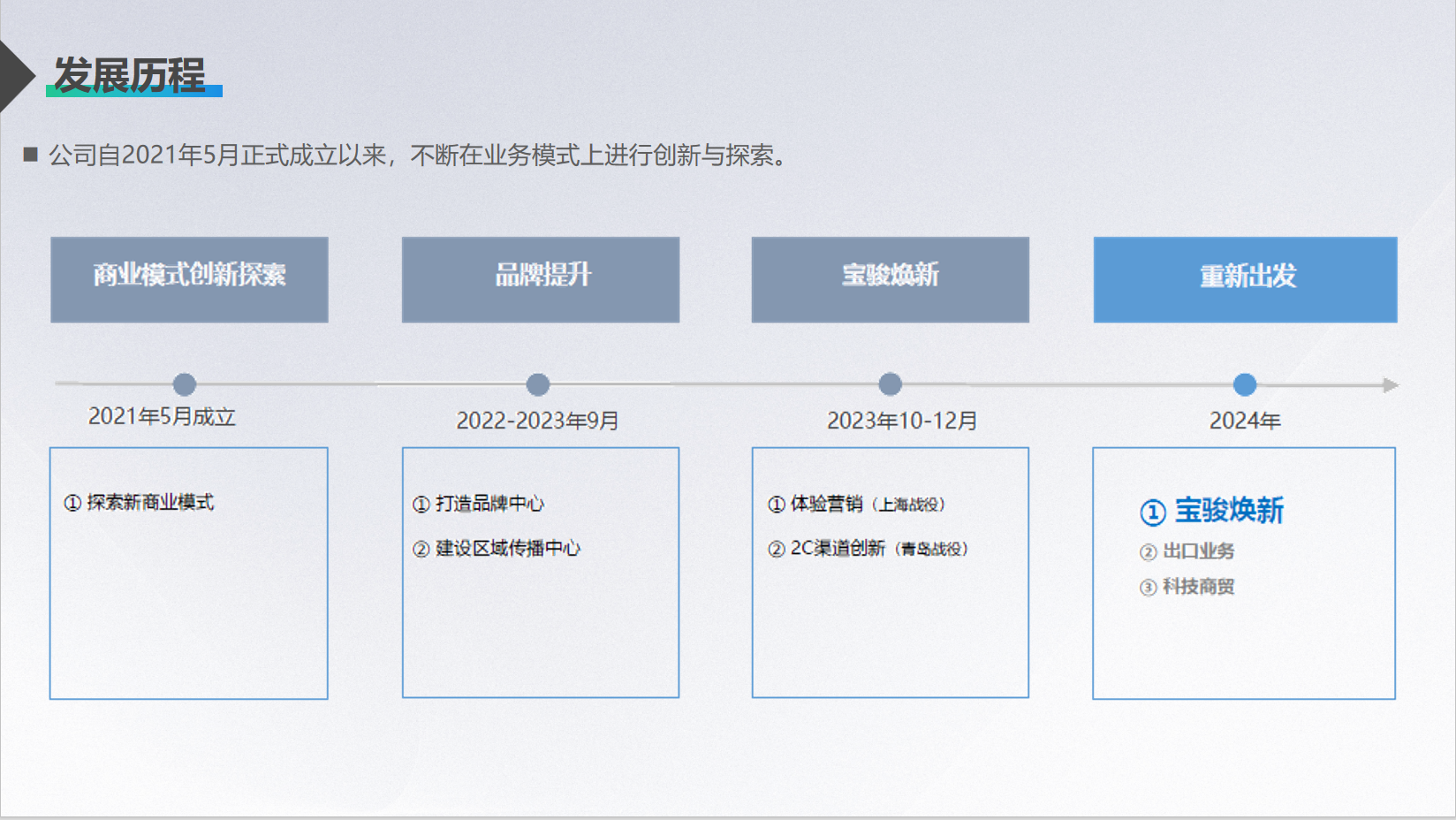The image size is (1456, 820).
Task: Select the blue timeline dot above 2024年
Action: pos(1245,384)
